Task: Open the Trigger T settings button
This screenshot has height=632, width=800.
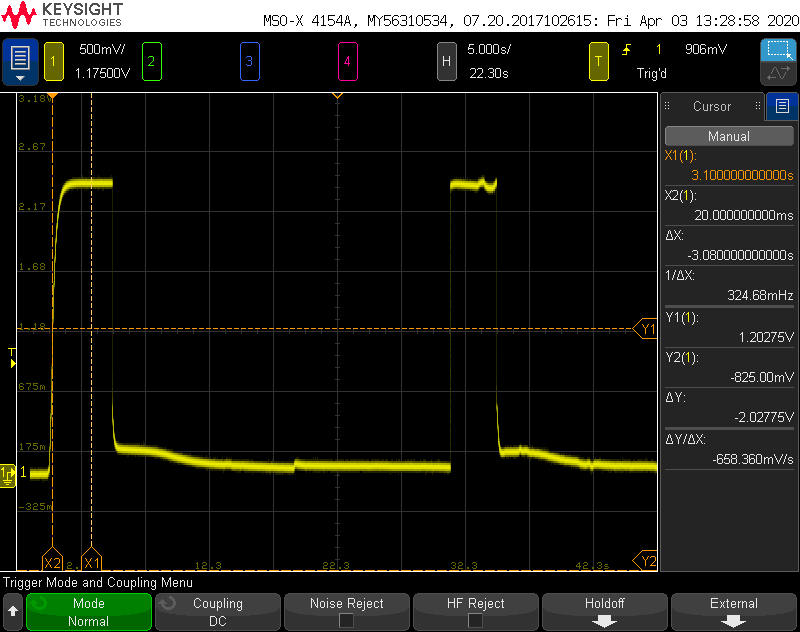Action: [598, 62]
